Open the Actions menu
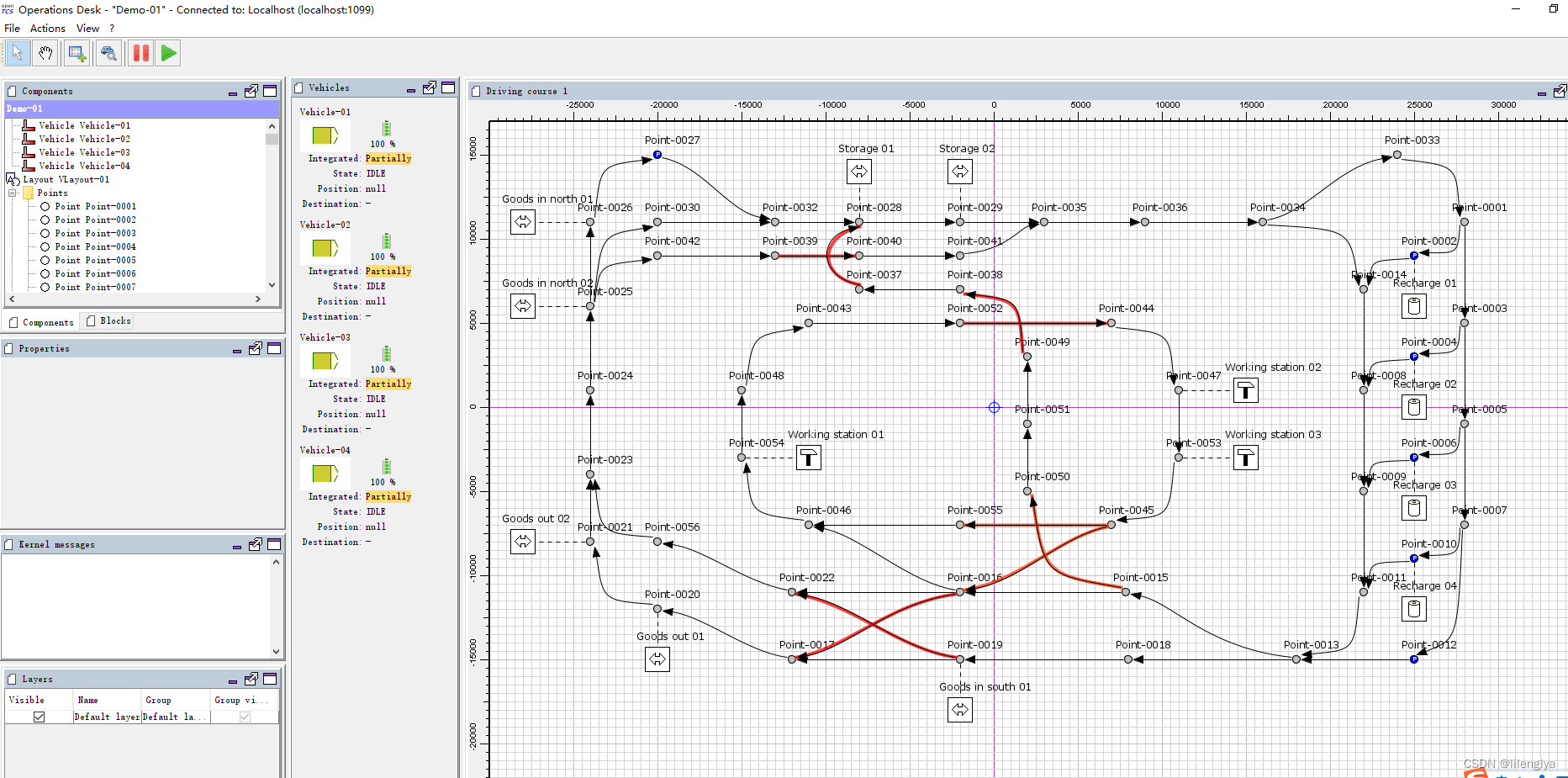This screenshot has height=778, width=1568. [48, 29]
